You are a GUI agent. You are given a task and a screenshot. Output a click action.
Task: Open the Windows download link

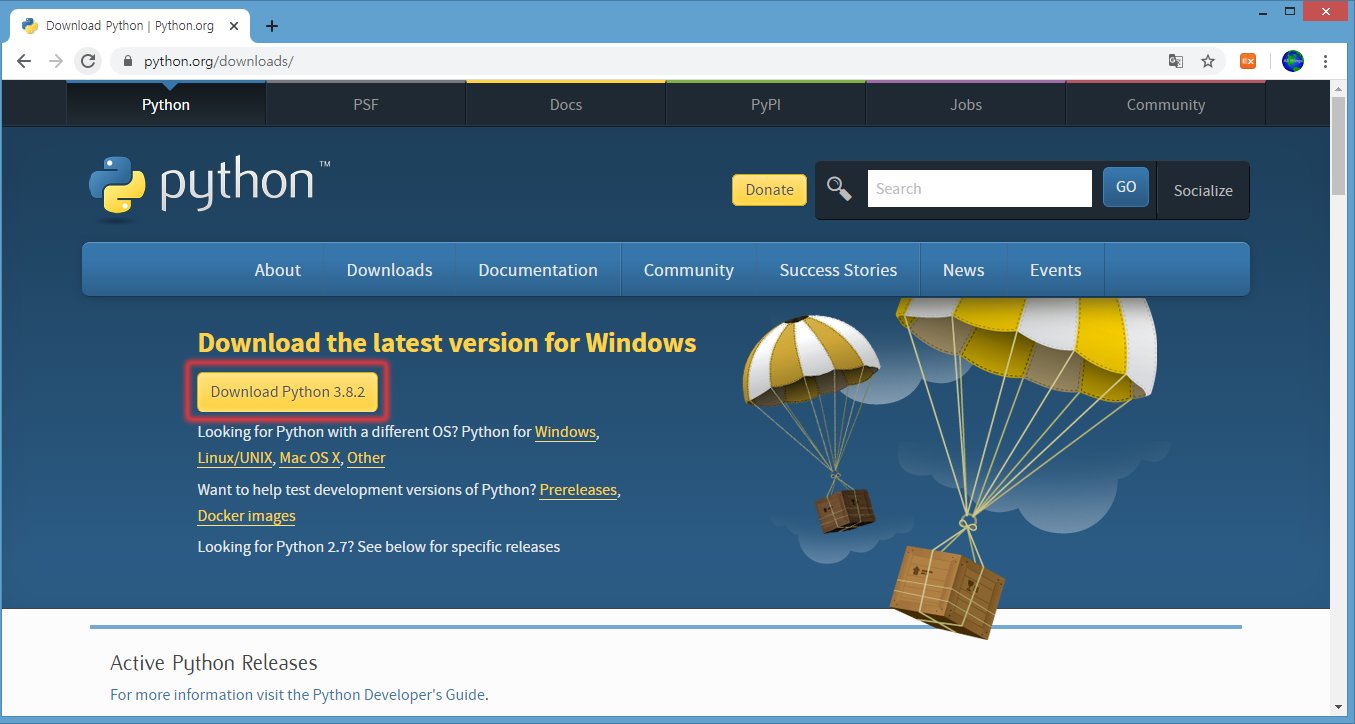click(x=566, y=432)
